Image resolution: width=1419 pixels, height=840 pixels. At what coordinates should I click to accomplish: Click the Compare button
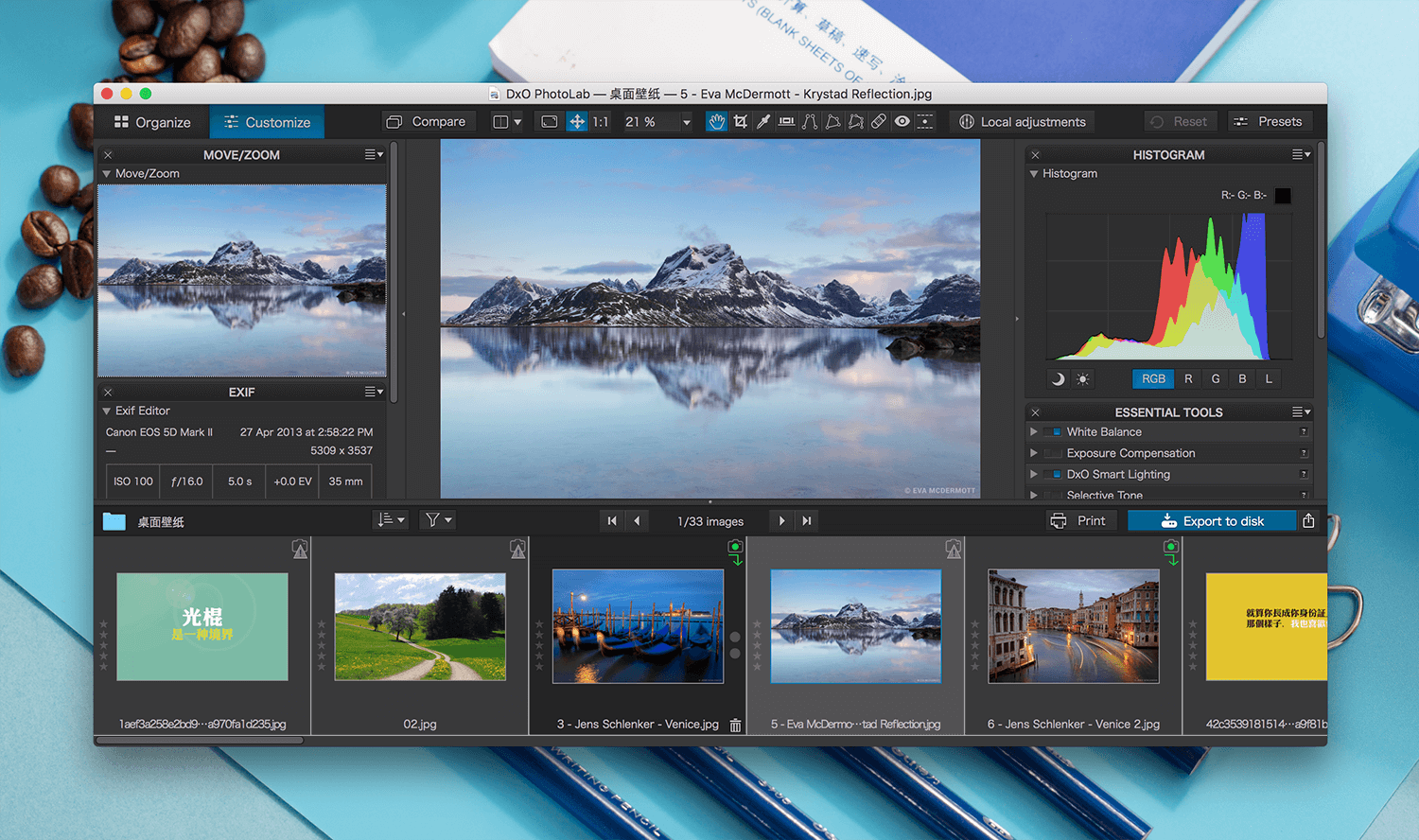pyautogui.click(x=427, y=122)
